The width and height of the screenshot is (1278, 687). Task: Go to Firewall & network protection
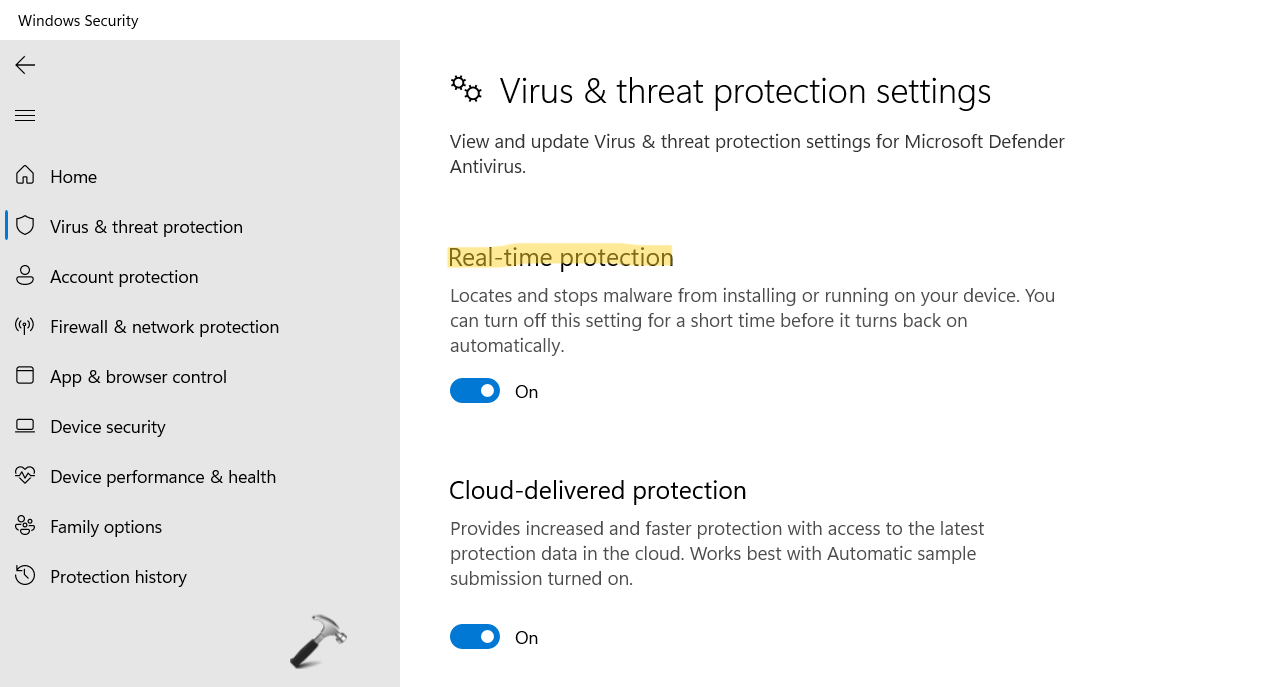pos(164,327)
